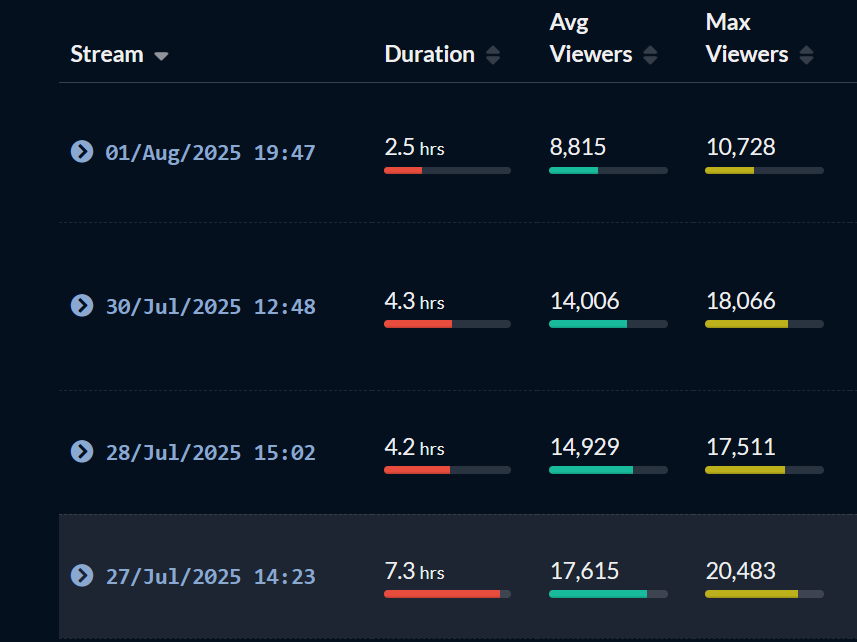Expand the 30/Jul/2025 12:48 stream row
Image resolution: width=857 pixels, height=642 pixels.
pyautogui.click(x=82, y=305)
